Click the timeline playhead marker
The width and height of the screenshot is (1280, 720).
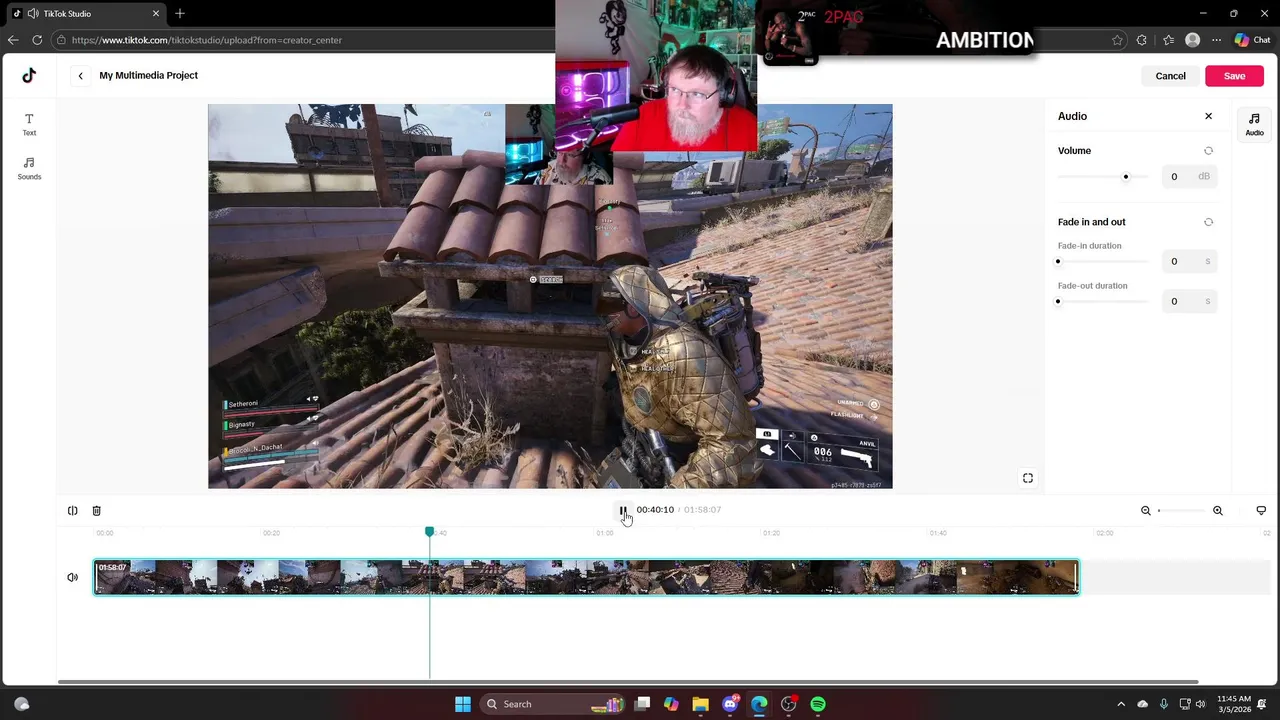[430, 532]
